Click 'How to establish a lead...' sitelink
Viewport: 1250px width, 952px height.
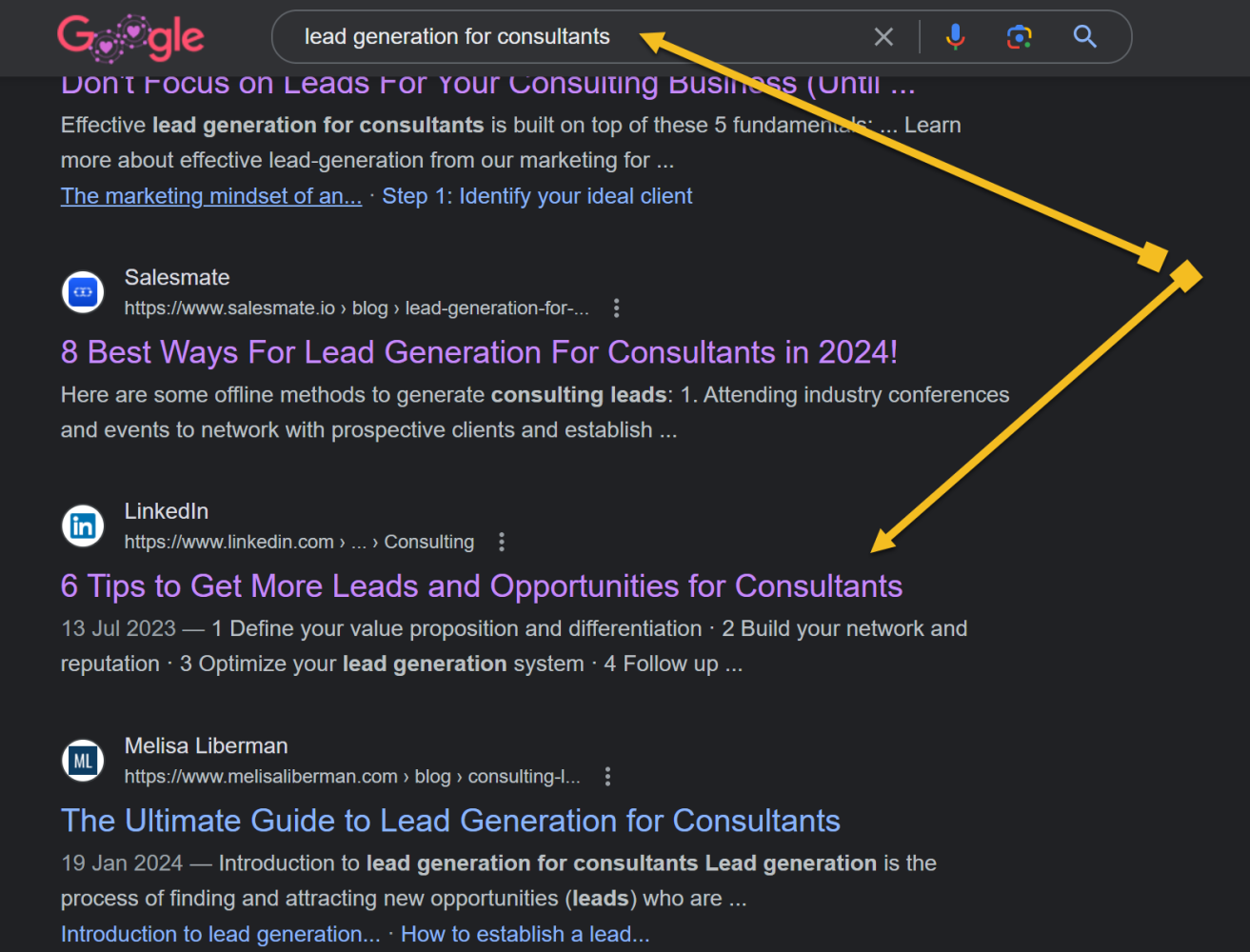click(525, 934)
